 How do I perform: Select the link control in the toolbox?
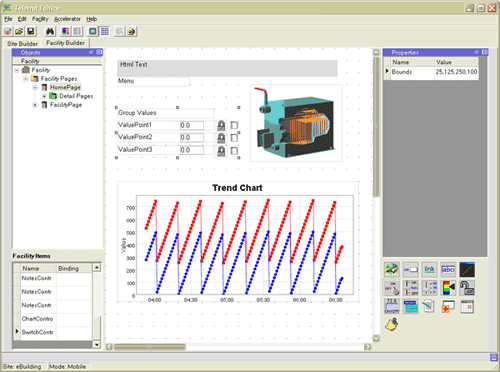click(429, 269)
